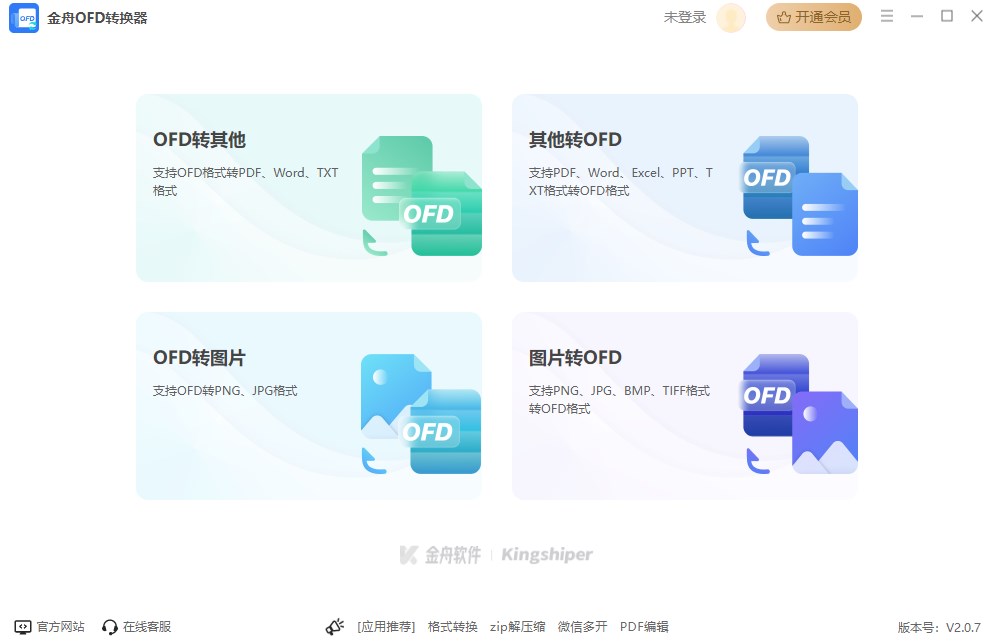Open the 其他转OFD conversion card

pos(685,188)
